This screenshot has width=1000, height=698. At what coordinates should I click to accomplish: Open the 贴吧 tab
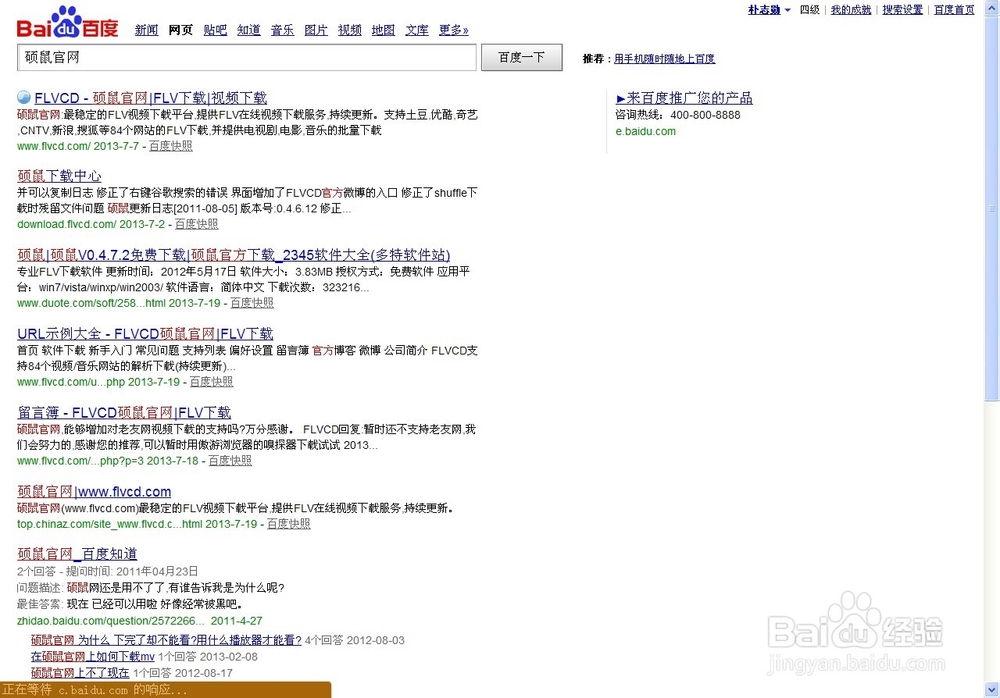click(x=215, y=30)
